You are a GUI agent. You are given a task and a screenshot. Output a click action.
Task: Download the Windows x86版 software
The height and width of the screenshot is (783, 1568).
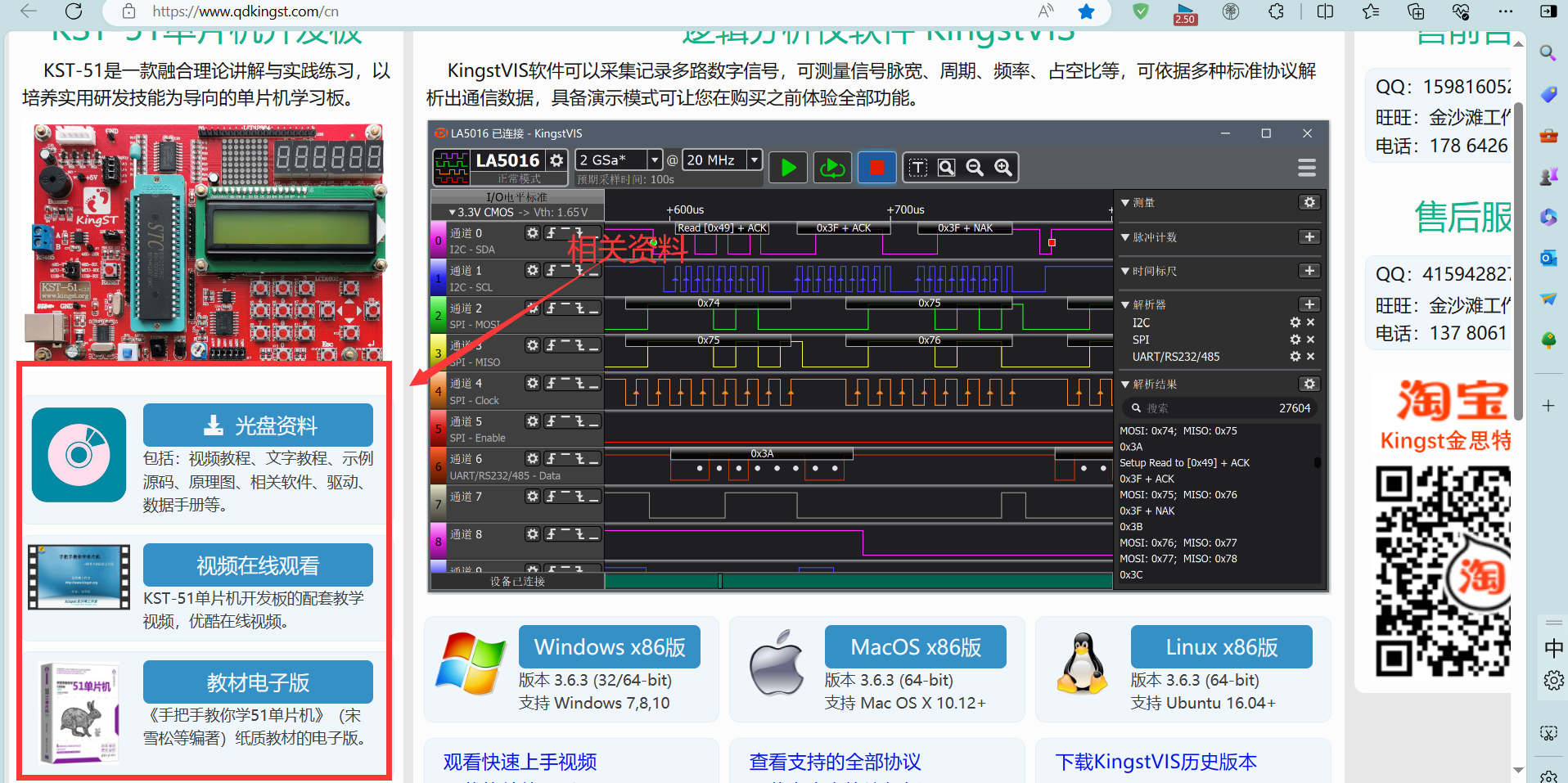(x=610, y=647)
